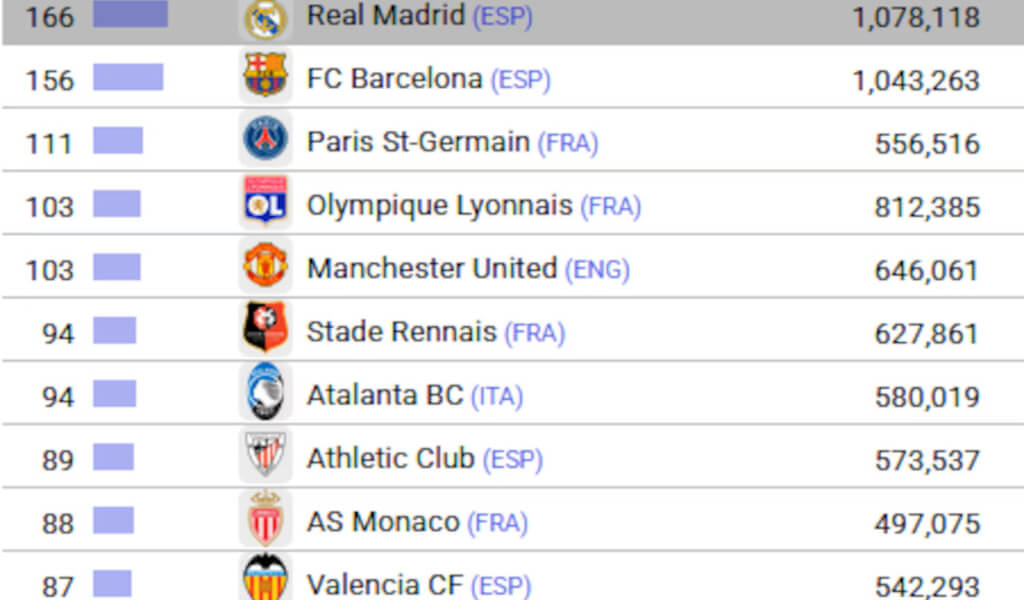Click the purple bar next to 166
This screenshot has width=1024, height=600.
131,14
